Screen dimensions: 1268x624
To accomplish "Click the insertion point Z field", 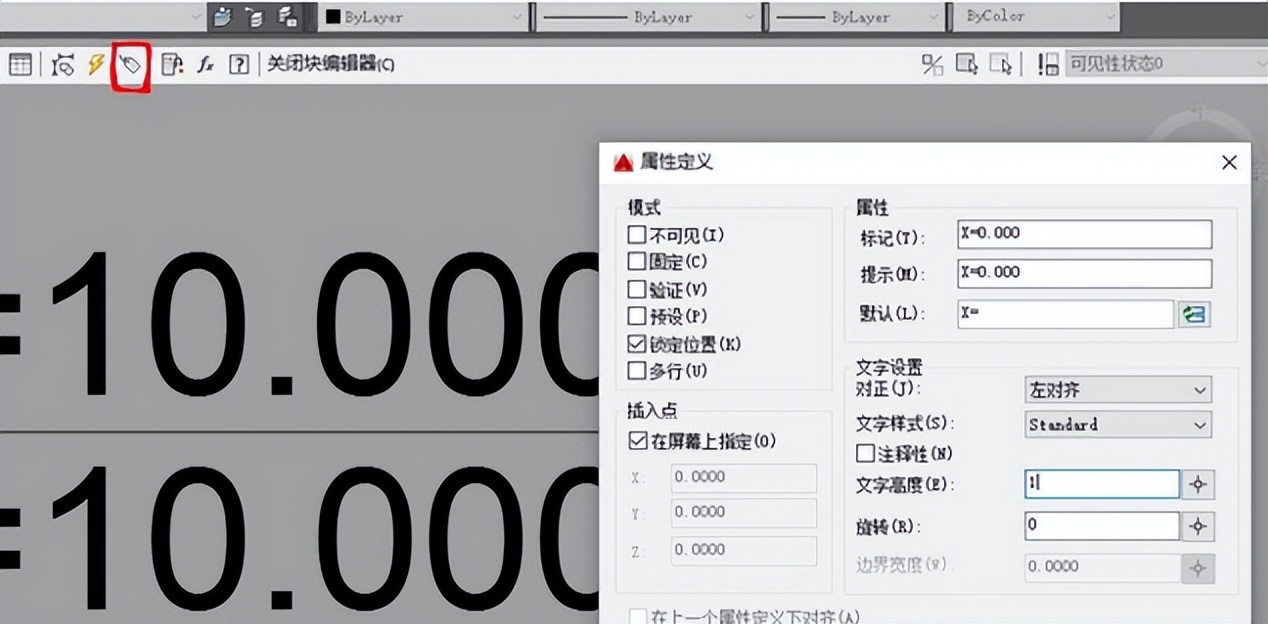I will 744,550.
